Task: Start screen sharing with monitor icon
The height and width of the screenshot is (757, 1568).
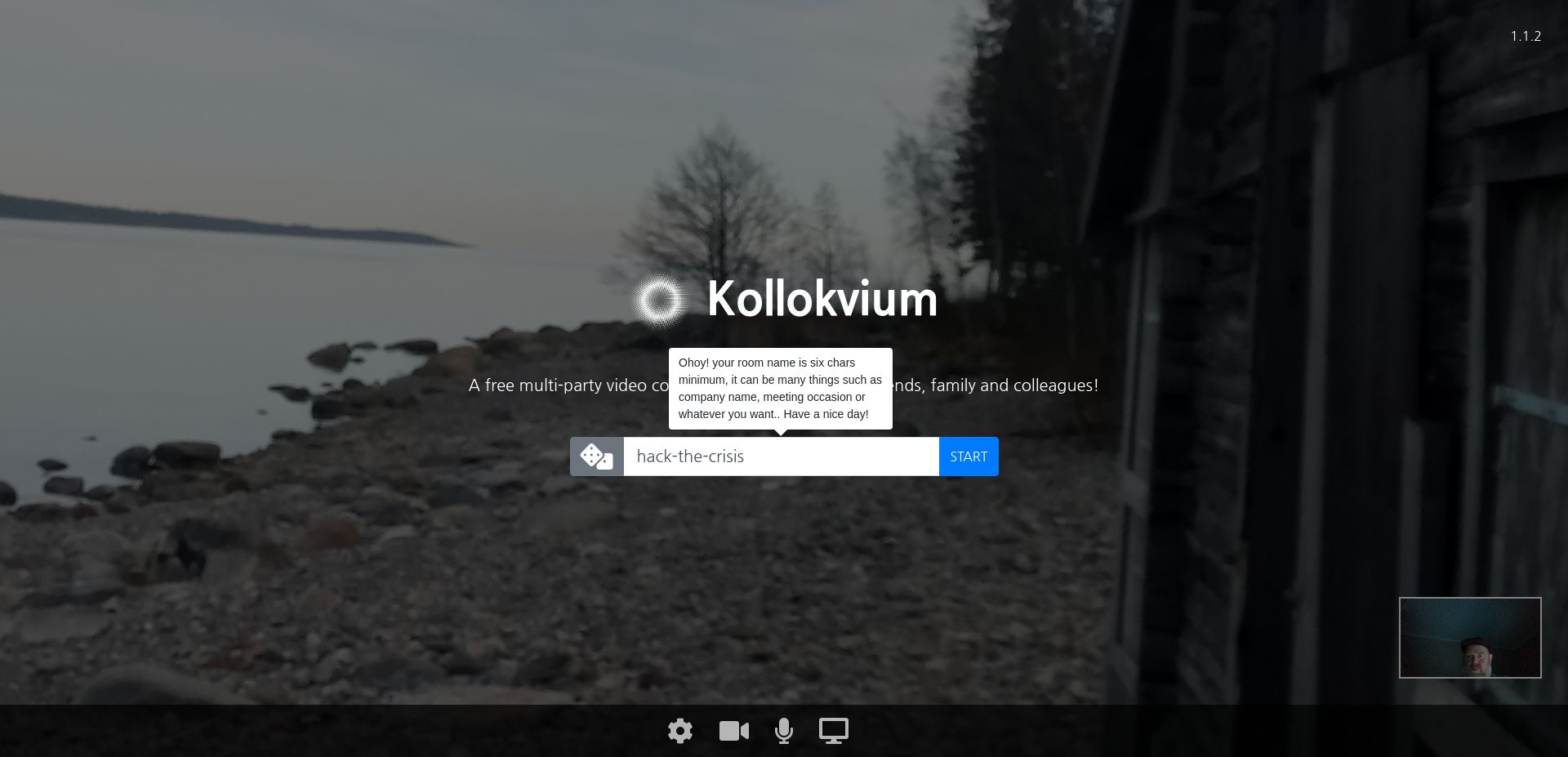Action: [x=834, y=731]
